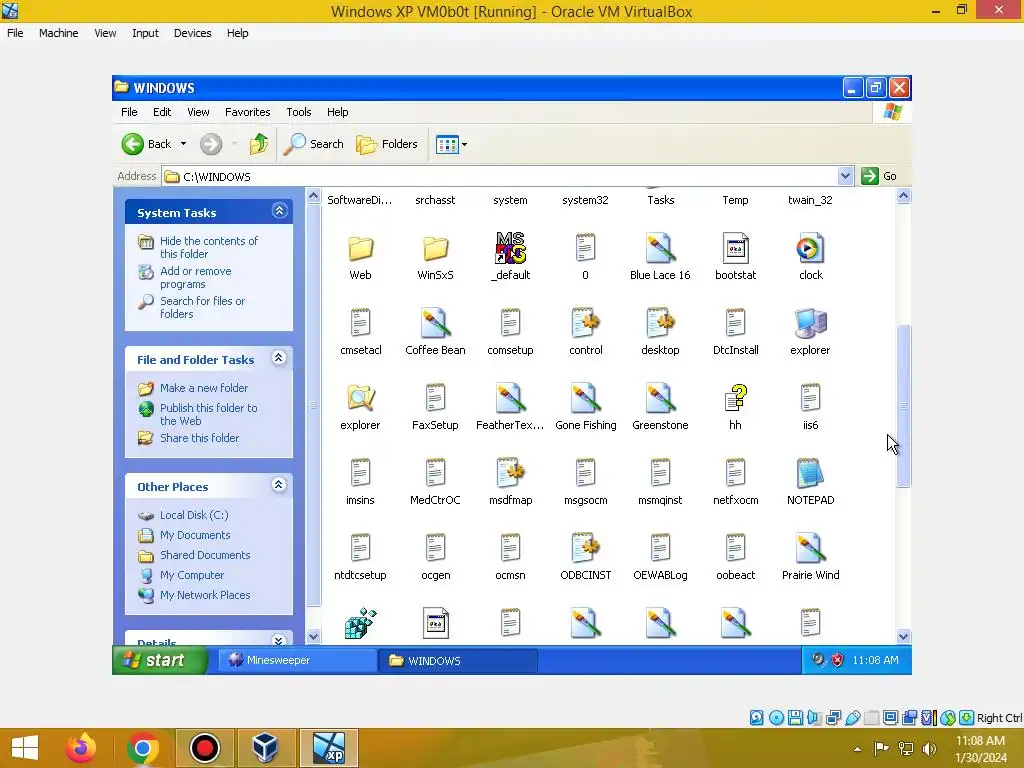The height and width of the screenshot is (768, 1024).
Task: Select the desktop settings file icon
Action: pos(660,323)
